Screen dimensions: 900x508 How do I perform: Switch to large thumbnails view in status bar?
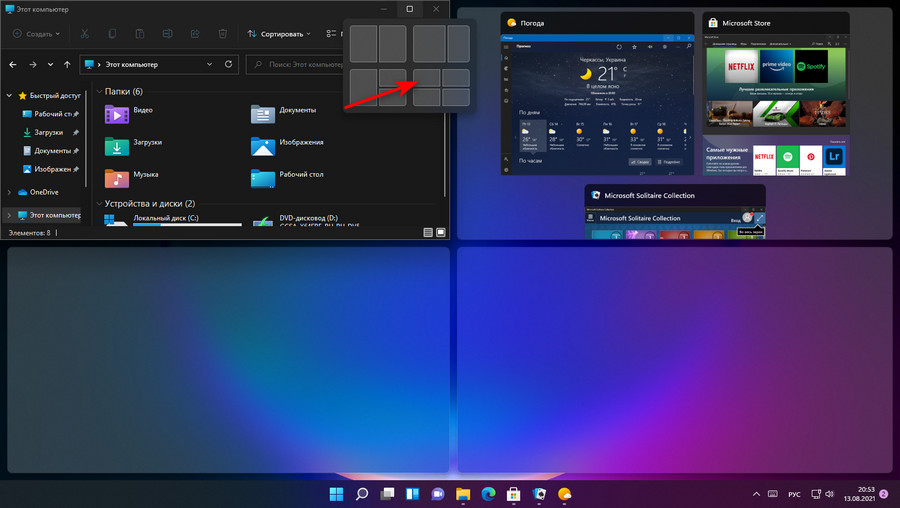(x=441, y=232)
